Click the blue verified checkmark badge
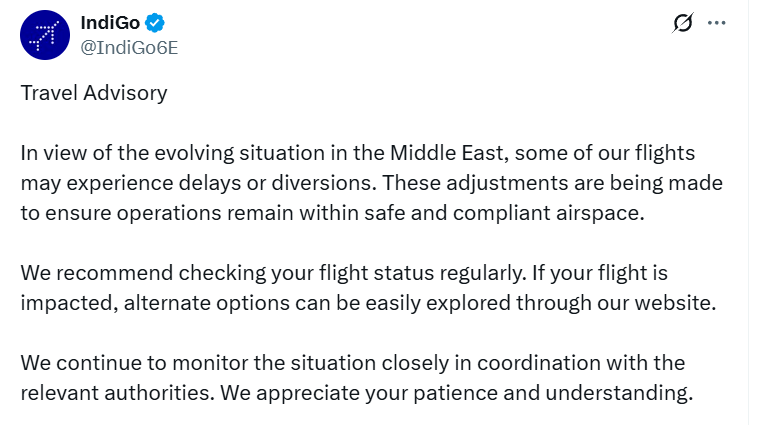The image size is (758, 425). coord(153,24)
